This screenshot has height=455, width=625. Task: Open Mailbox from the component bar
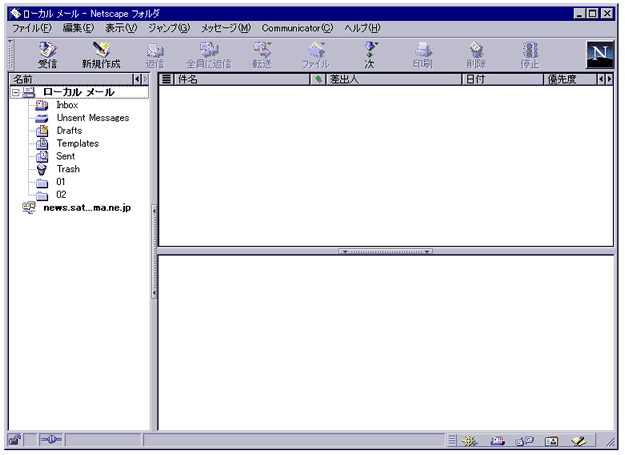click(x=497, y=441)
